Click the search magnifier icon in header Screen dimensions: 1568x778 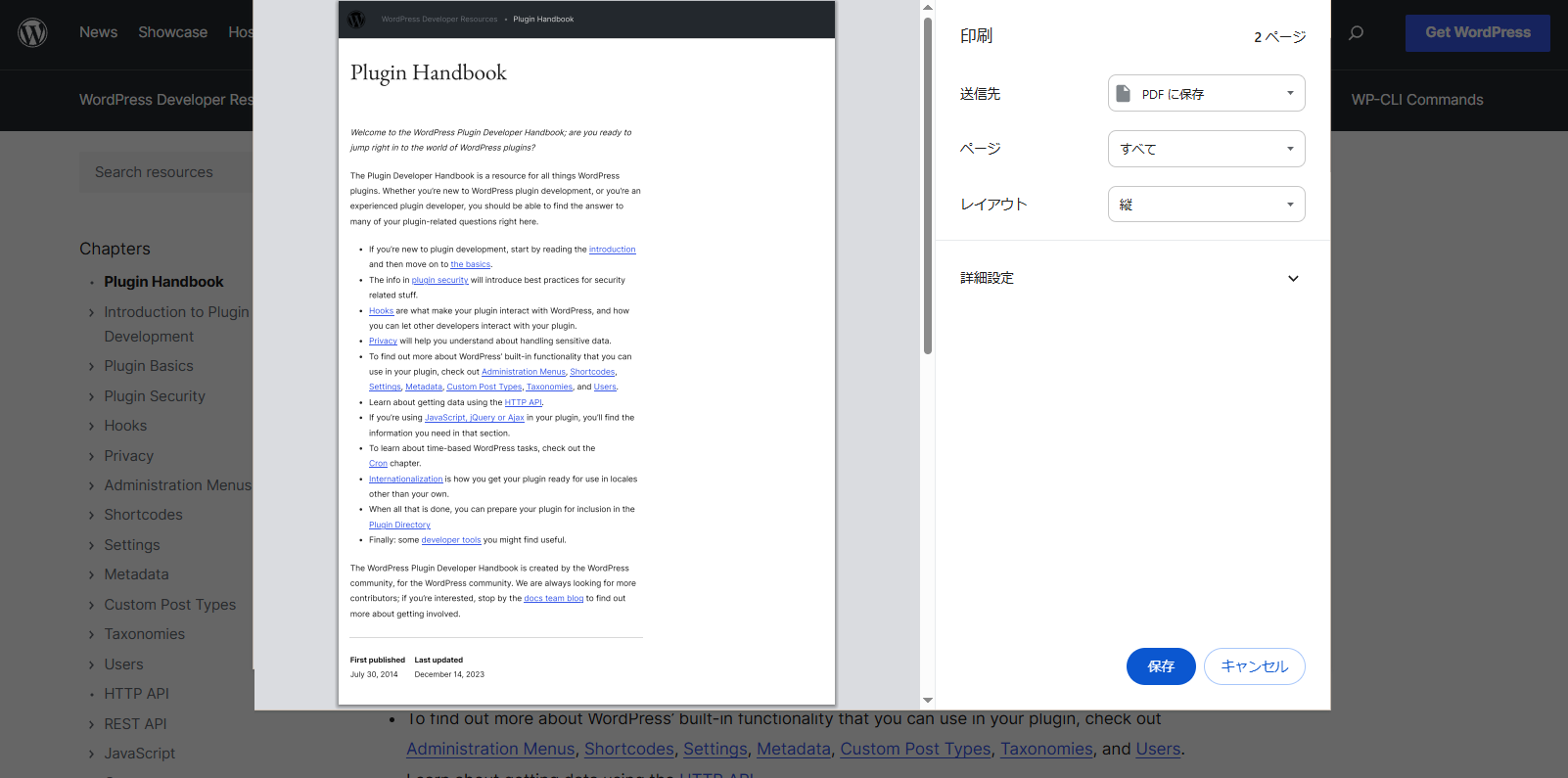point(1356,33)
